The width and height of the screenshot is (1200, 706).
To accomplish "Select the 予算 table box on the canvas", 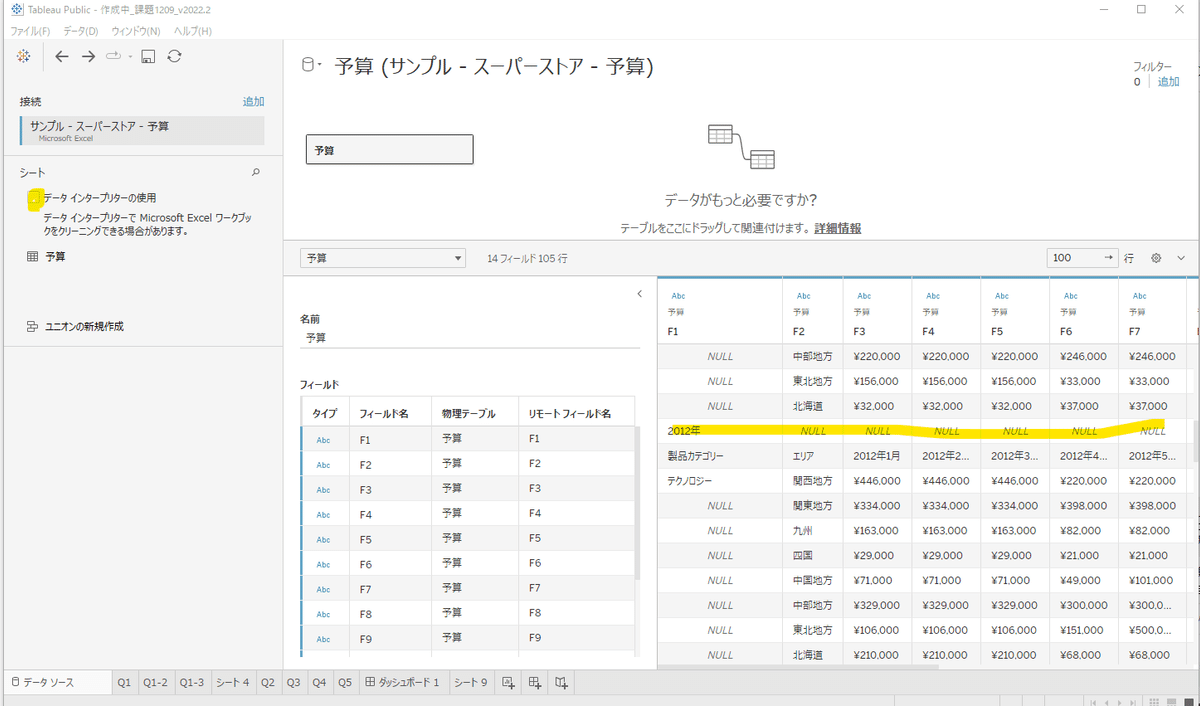I will 389,150.
